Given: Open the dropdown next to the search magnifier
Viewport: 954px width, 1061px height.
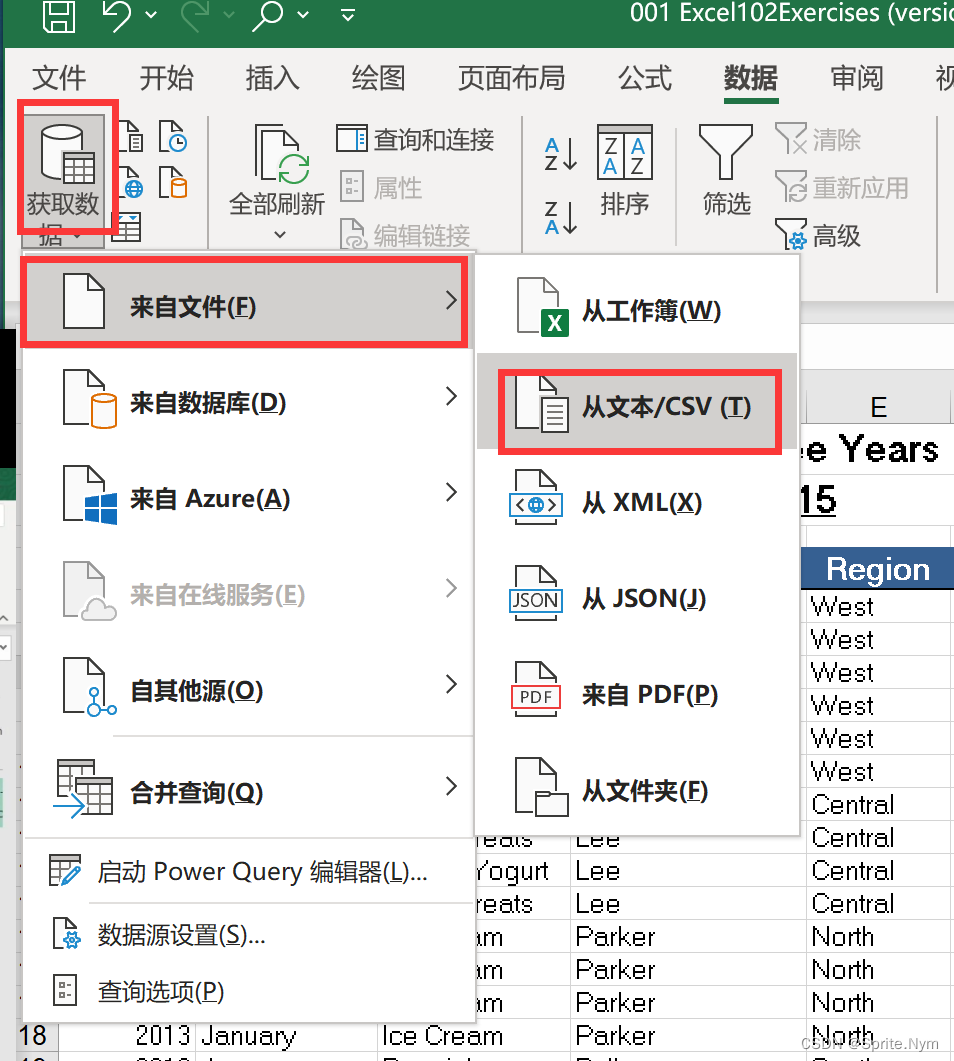Looking at the screenshot, I should click(303, 15).
